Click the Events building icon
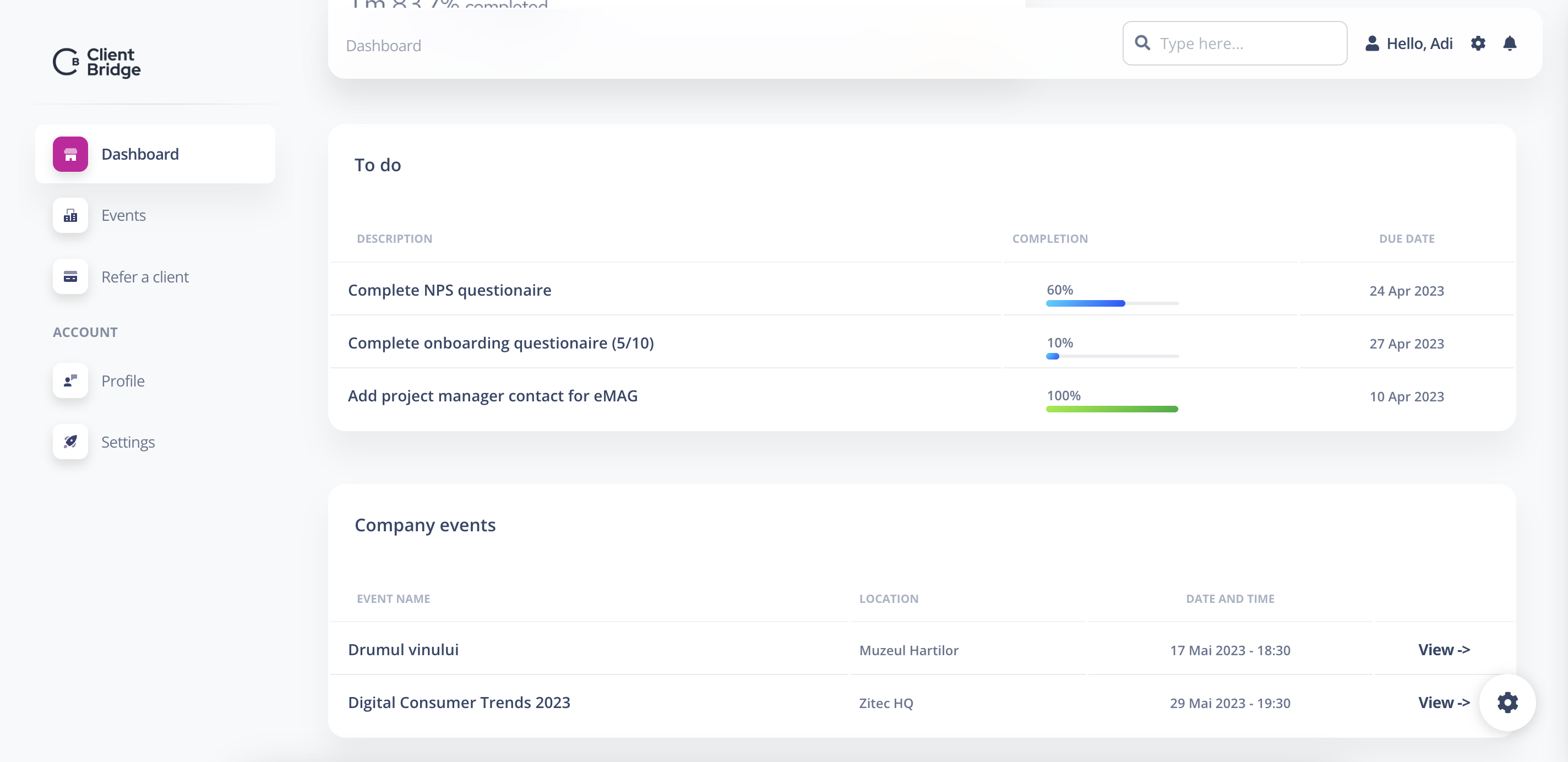Image resolution: width=1568 pixels, height=762 pixels. 70,215
